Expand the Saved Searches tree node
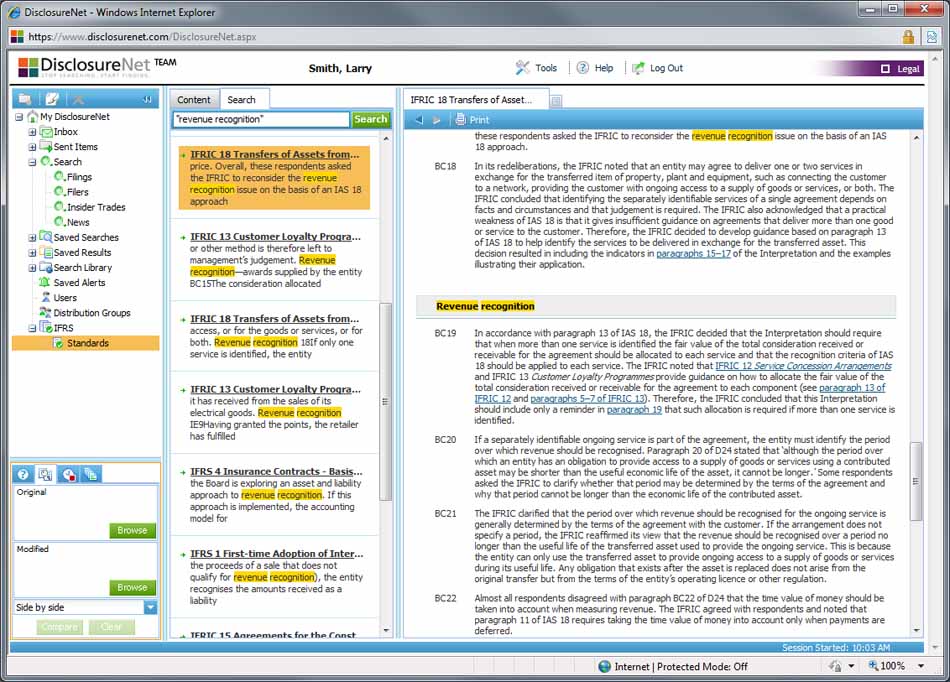This screenshot has width=950, height=682. pyautogui.click(x=32, y=237)
